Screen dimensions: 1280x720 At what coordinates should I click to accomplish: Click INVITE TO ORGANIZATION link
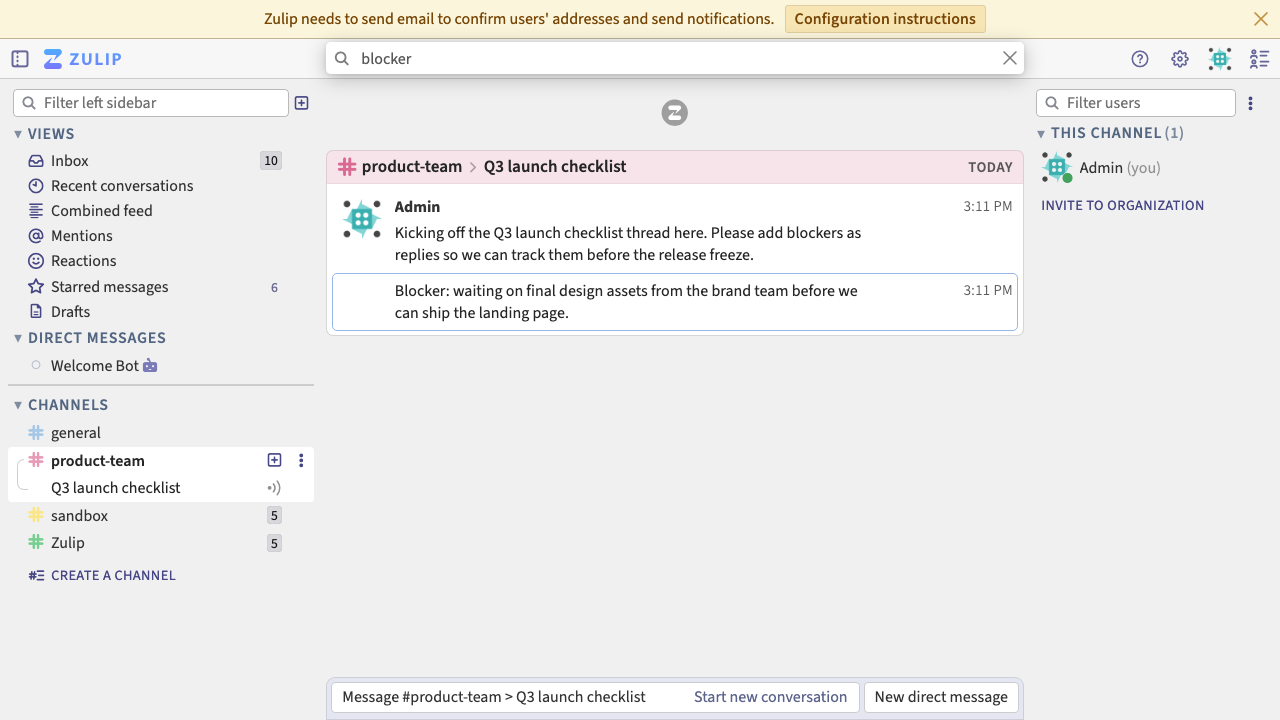(1122, 205)
